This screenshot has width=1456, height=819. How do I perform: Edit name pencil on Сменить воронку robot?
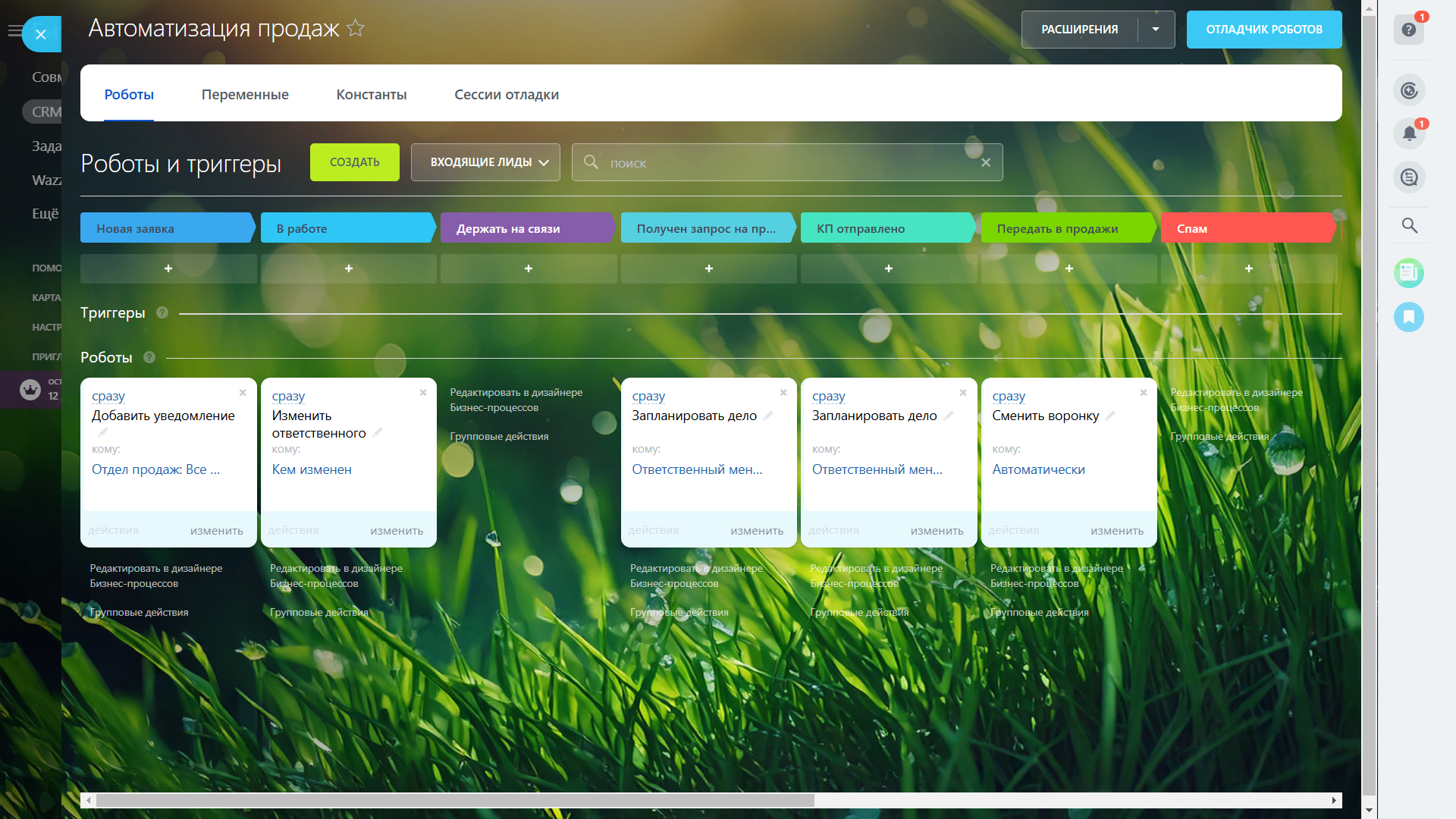tap(1110, 416)
